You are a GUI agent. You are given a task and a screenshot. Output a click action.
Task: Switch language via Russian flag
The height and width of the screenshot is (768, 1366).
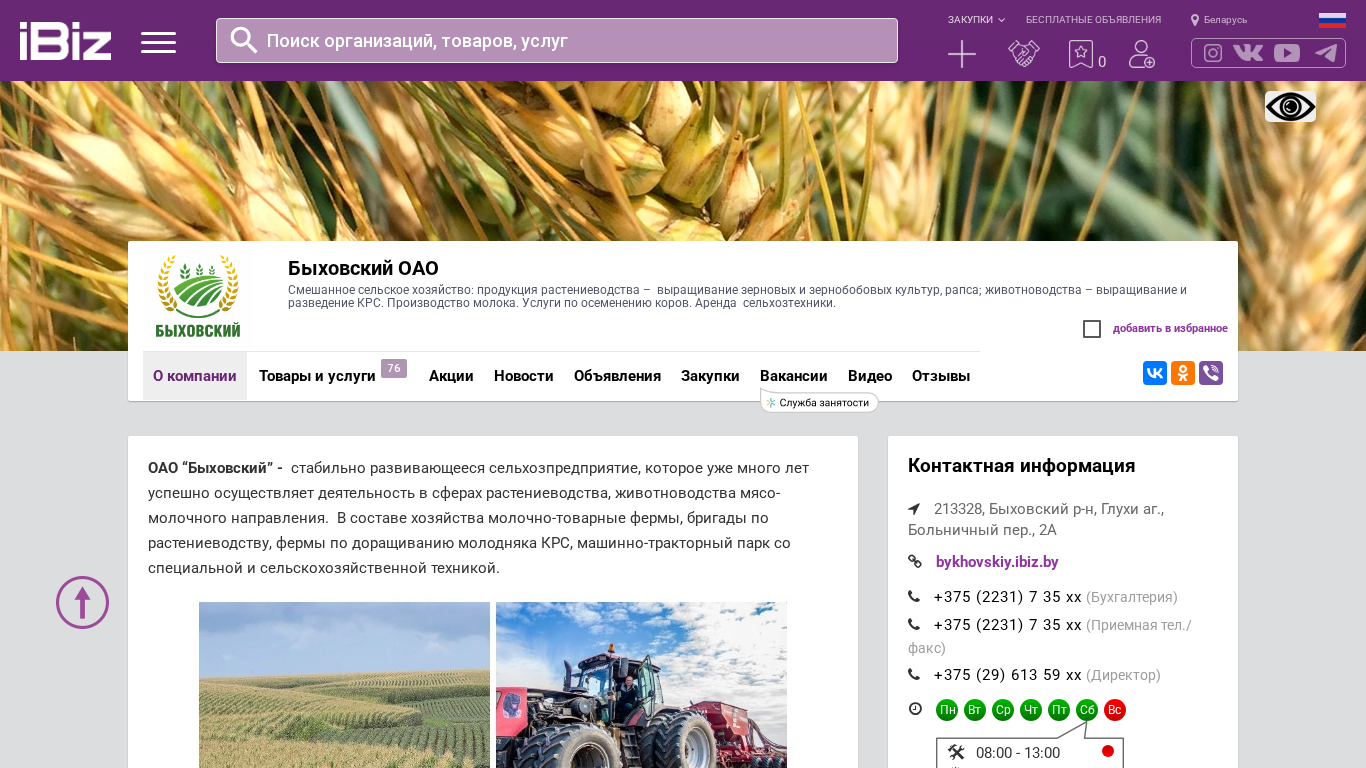pyautogui.click(x=1332, y=20)
